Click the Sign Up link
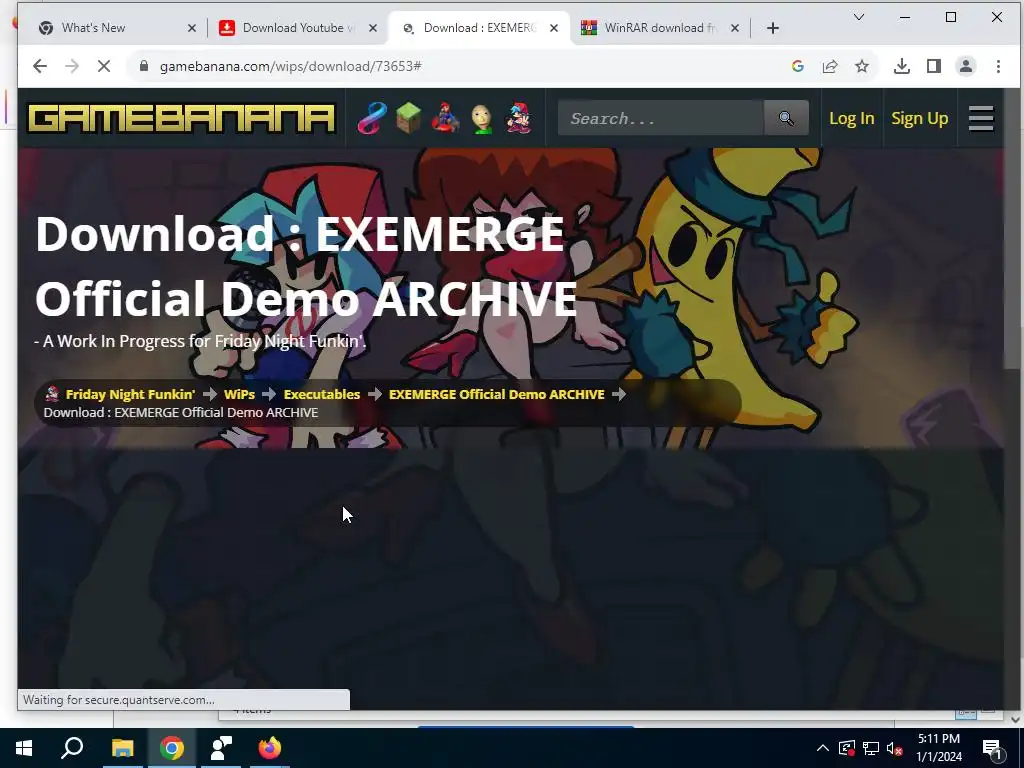Viewport: 1024px width, 768px height. pos(920,118)
